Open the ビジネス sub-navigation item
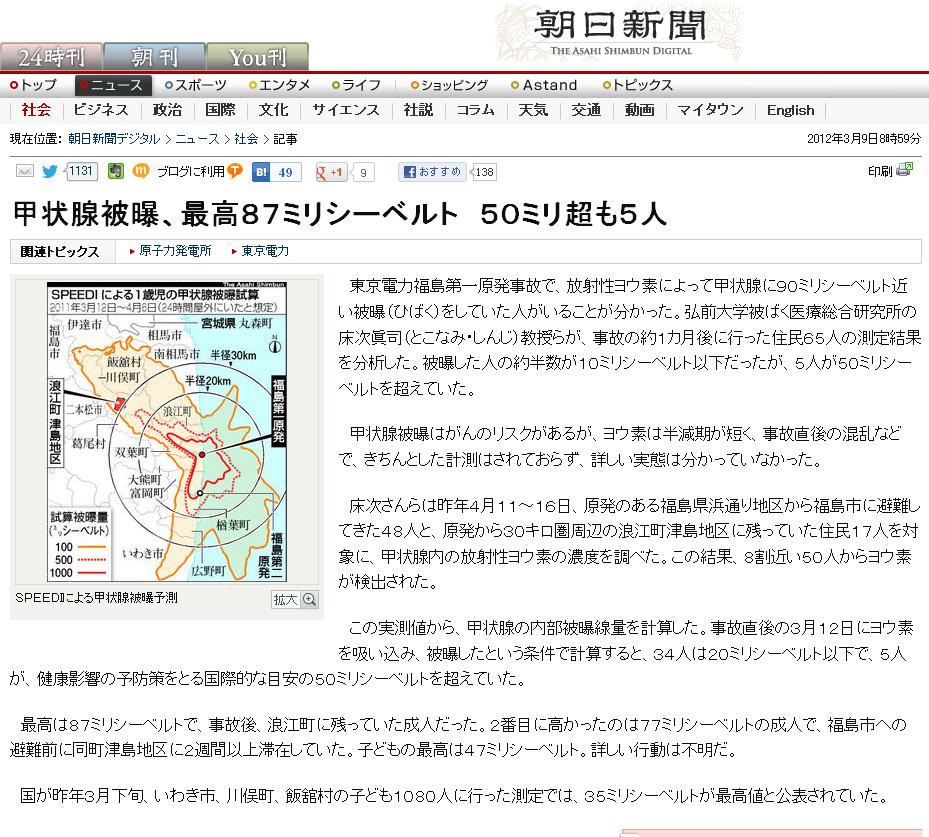The width and height of the screenshot is (929, 837). pyautogui.click(x=101, y=110)
